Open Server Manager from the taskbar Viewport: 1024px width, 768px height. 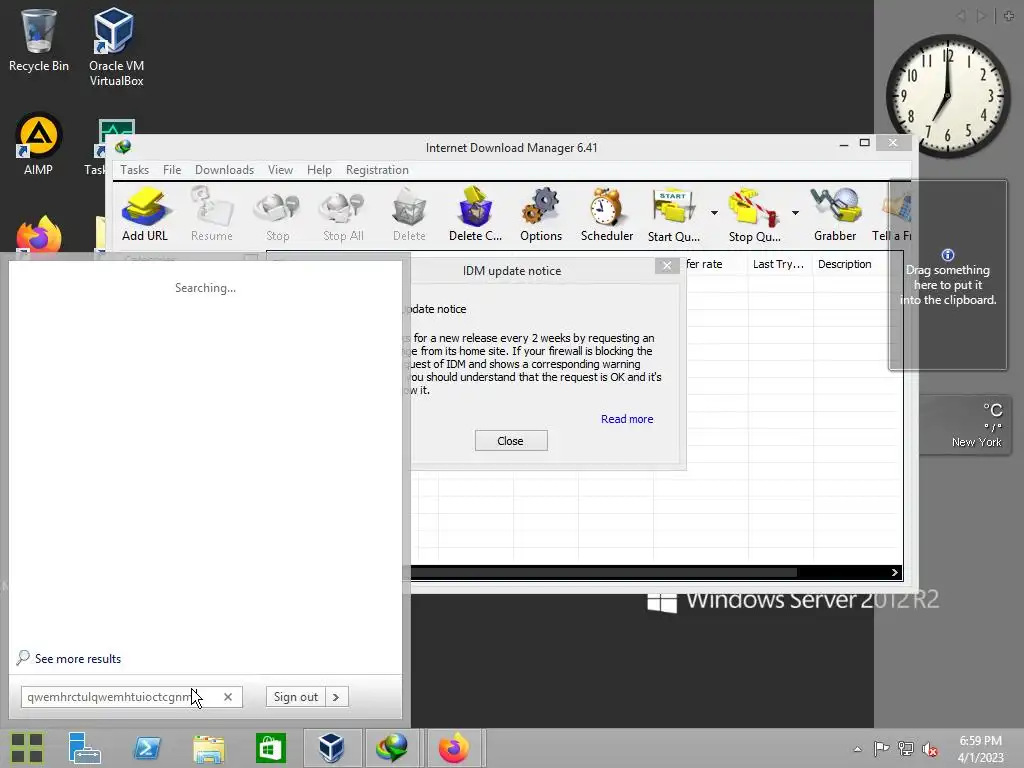point(84,748)
